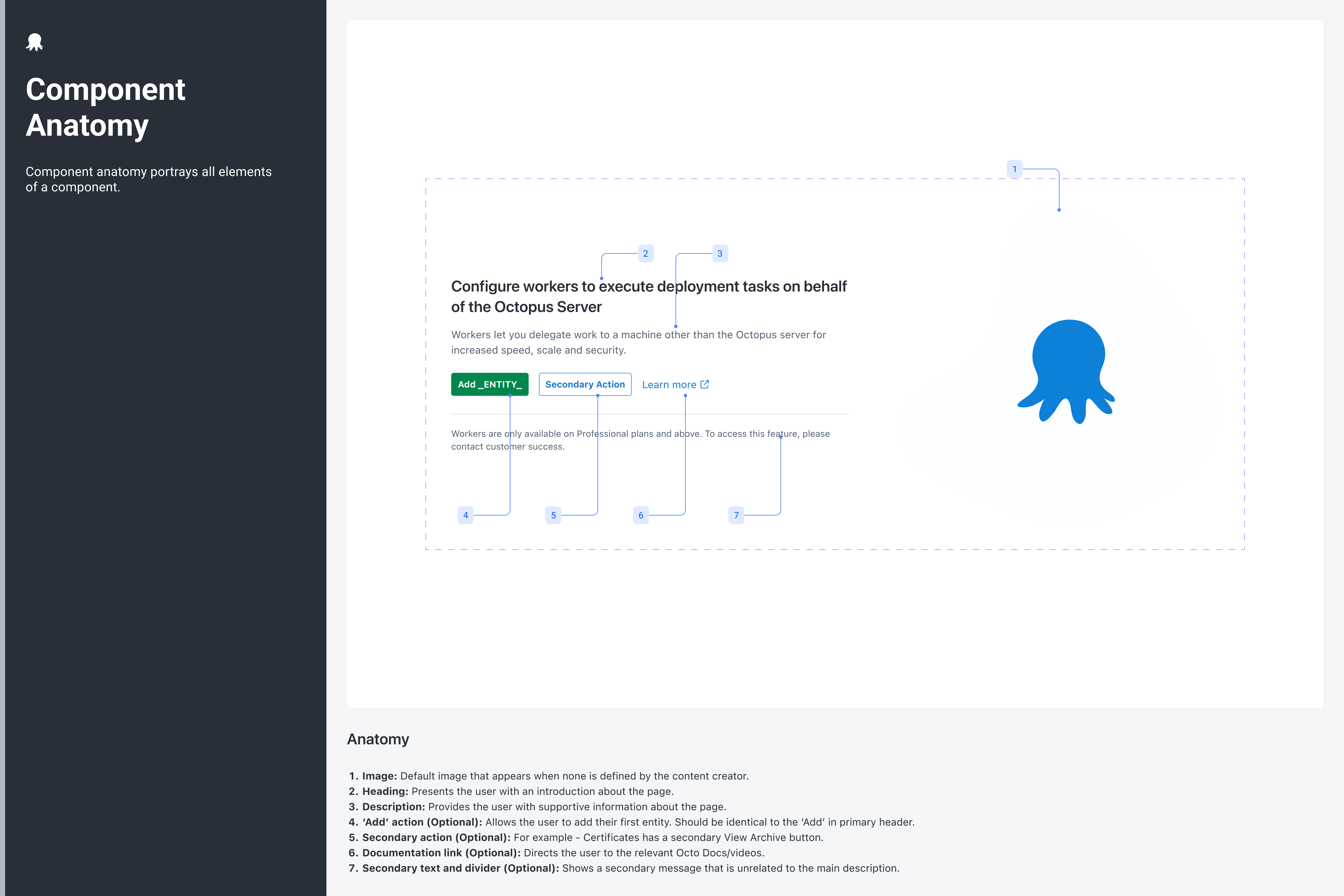Click annotation badge number 1

pyautogui.click(x=1014, y=169)
